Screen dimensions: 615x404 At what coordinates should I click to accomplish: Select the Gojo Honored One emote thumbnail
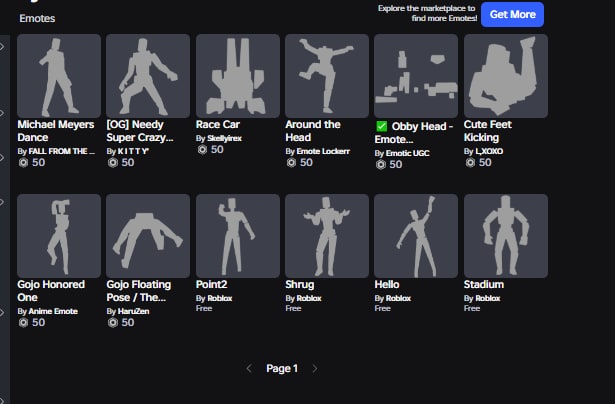[x=59, y=236]
